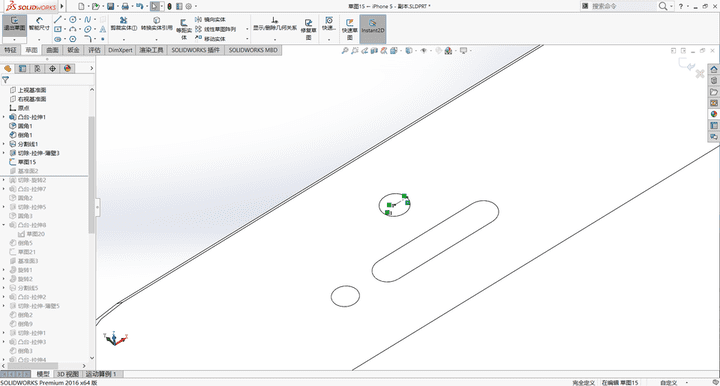Click the Print icon in title toolbar
Screen dimensions: 720x386
coord(125,6)
